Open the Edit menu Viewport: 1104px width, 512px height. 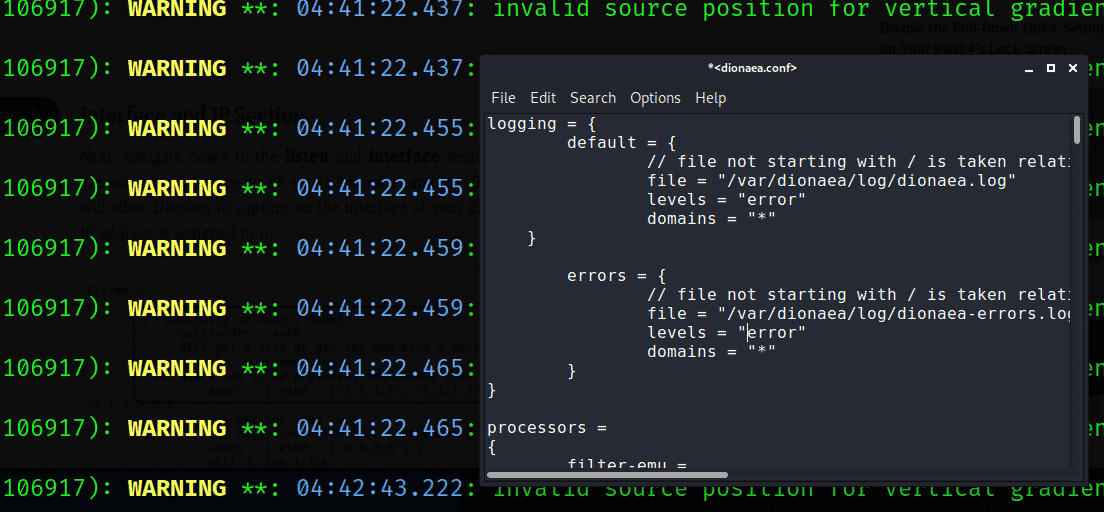pyautogui.click(x=543, y=98)
